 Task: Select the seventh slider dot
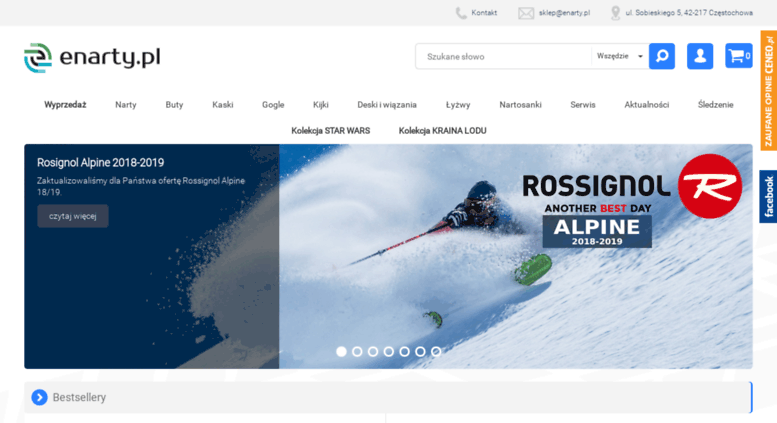click(x=436, y=352)
